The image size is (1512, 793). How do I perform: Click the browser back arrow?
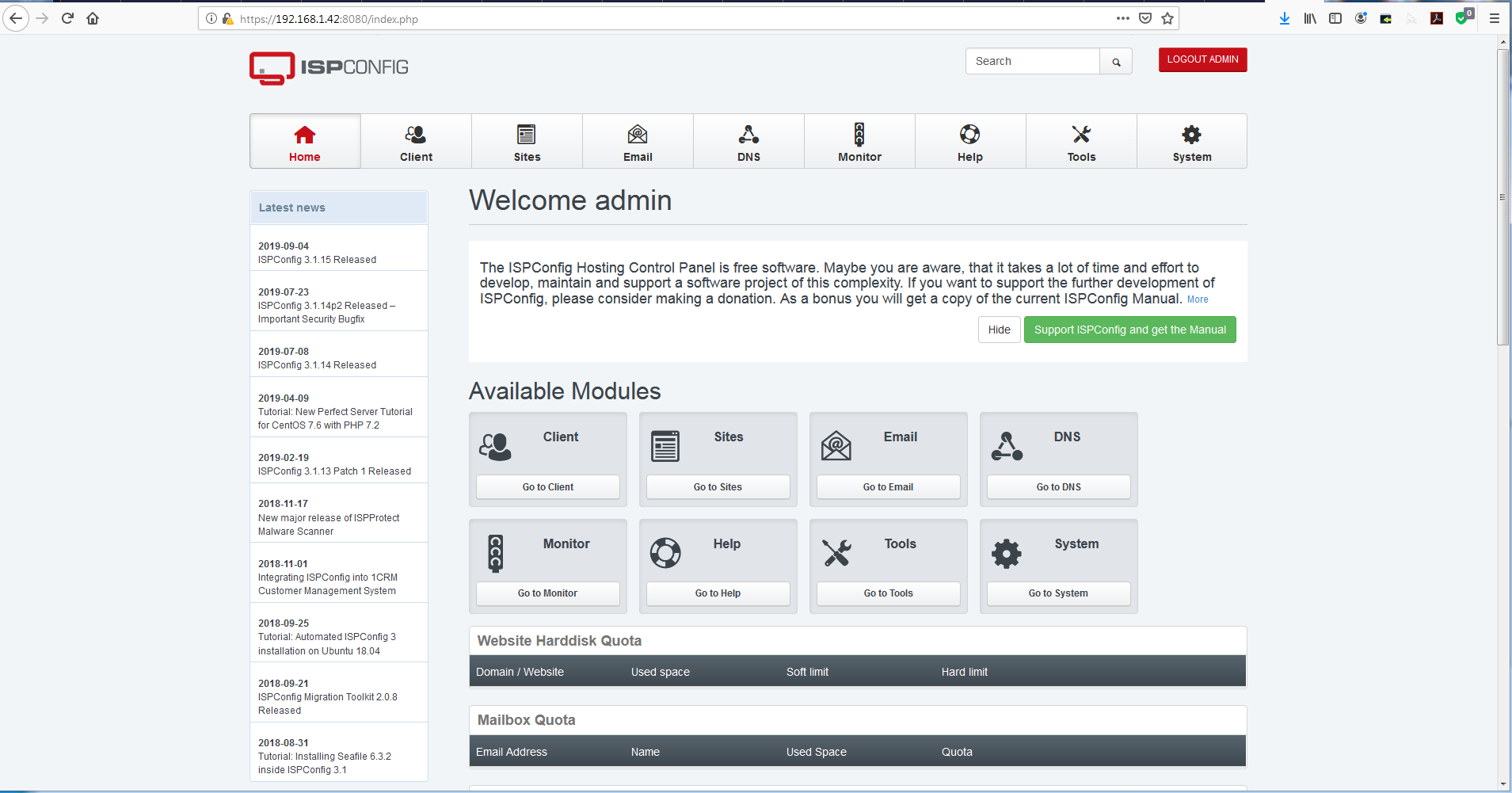point(16,18)
